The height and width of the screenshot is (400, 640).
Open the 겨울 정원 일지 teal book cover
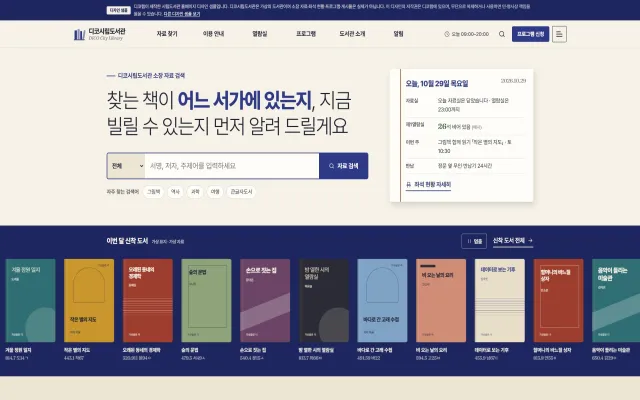(30, 300)
